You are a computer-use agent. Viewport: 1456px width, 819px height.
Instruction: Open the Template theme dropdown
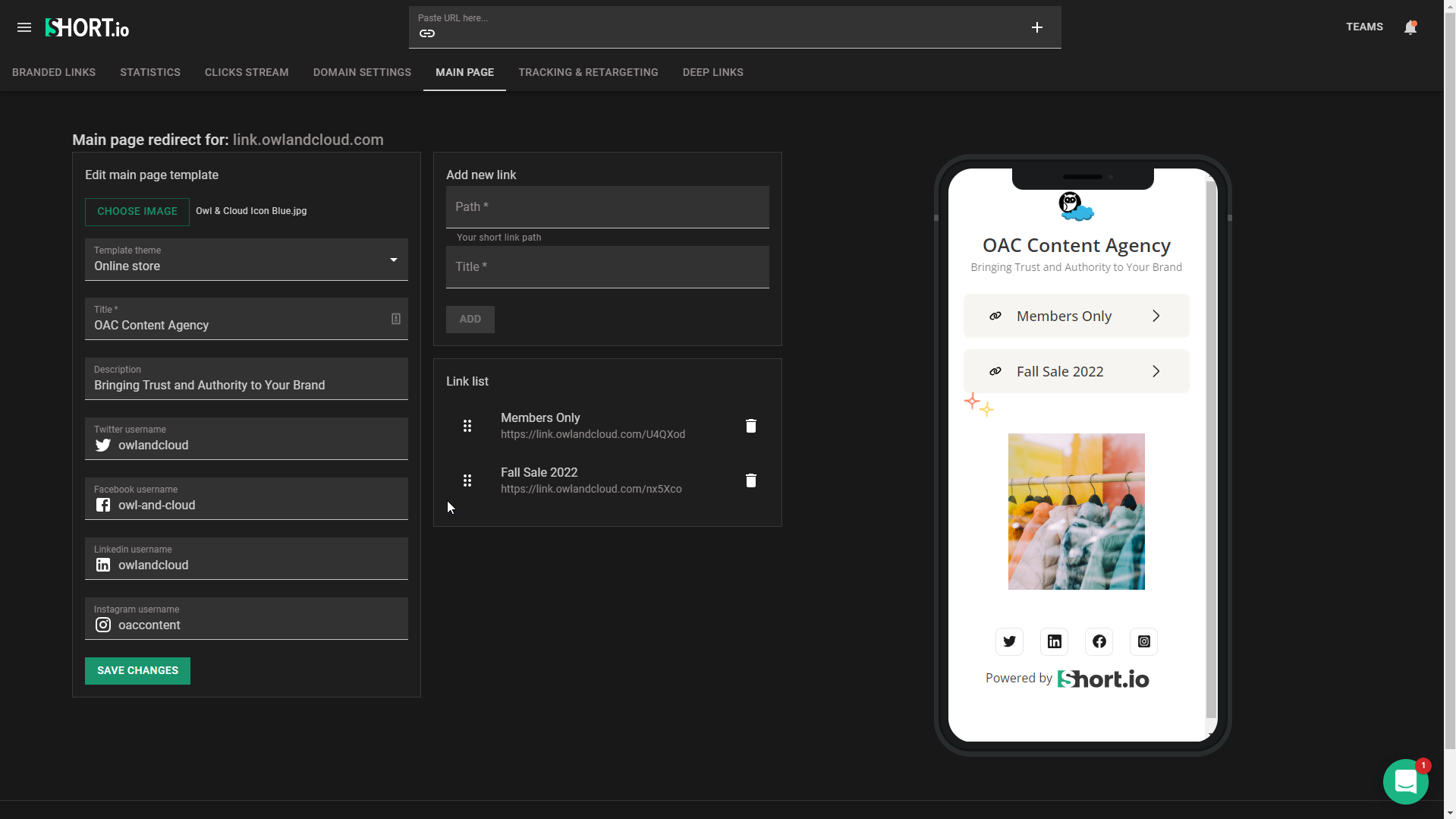[247, 260]
